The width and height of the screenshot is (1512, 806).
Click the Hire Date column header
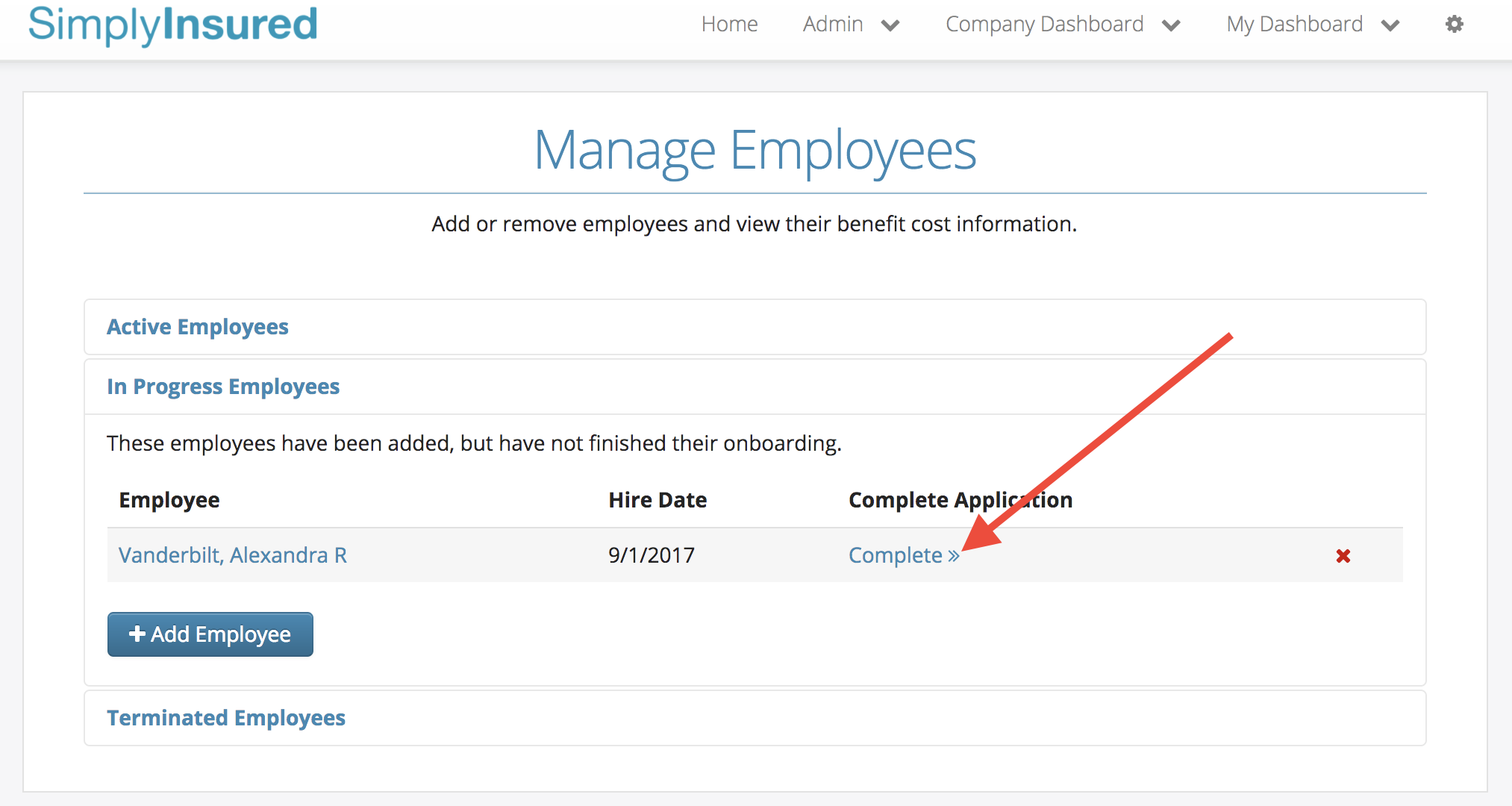coord(657,499)
